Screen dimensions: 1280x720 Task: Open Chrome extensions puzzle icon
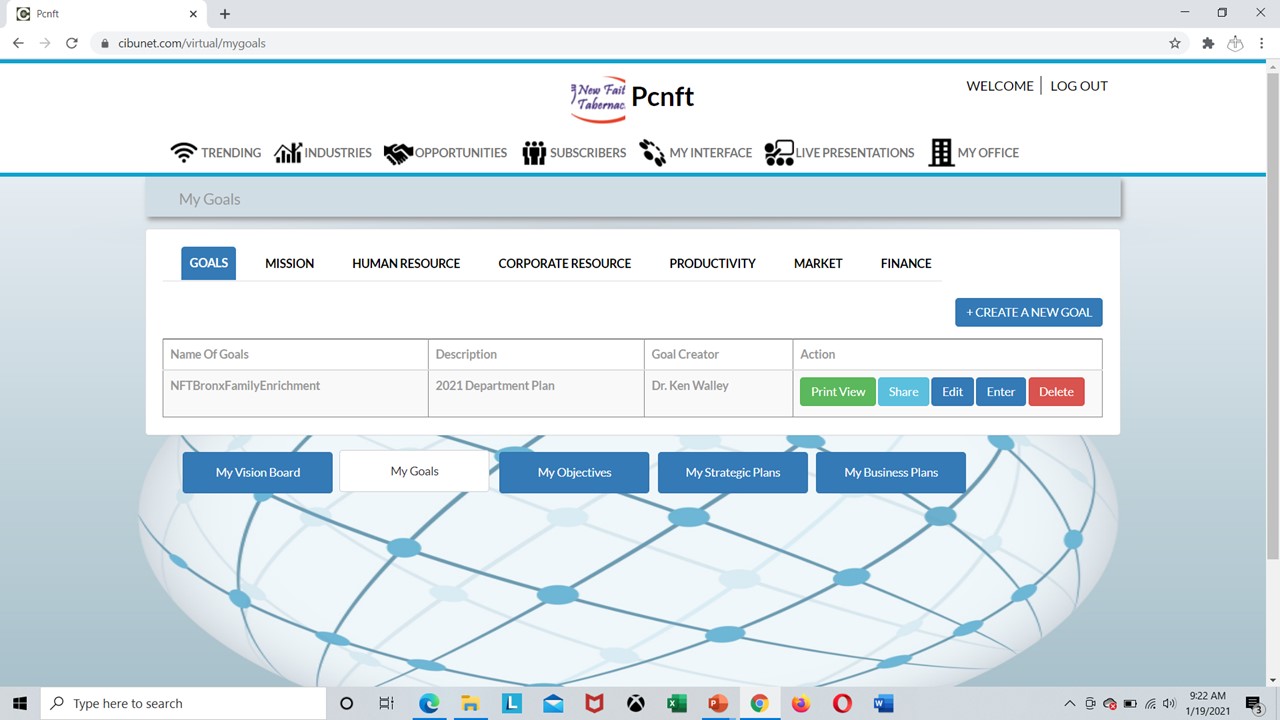1208,43
